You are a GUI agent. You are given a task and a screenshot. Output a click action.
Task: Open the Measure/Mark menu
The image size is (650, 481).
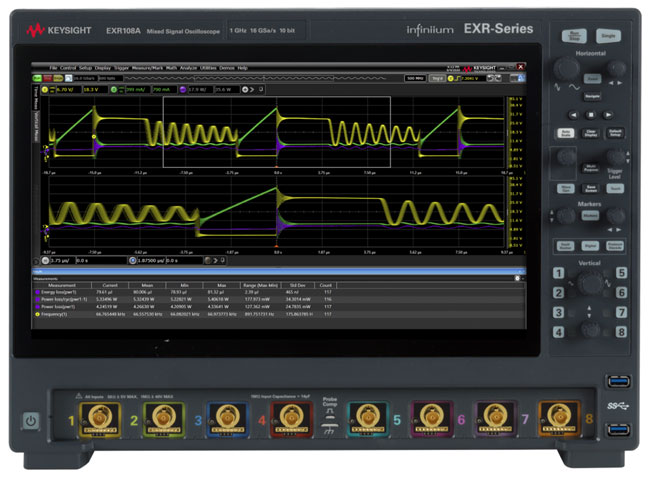click(x=148, y=68)
